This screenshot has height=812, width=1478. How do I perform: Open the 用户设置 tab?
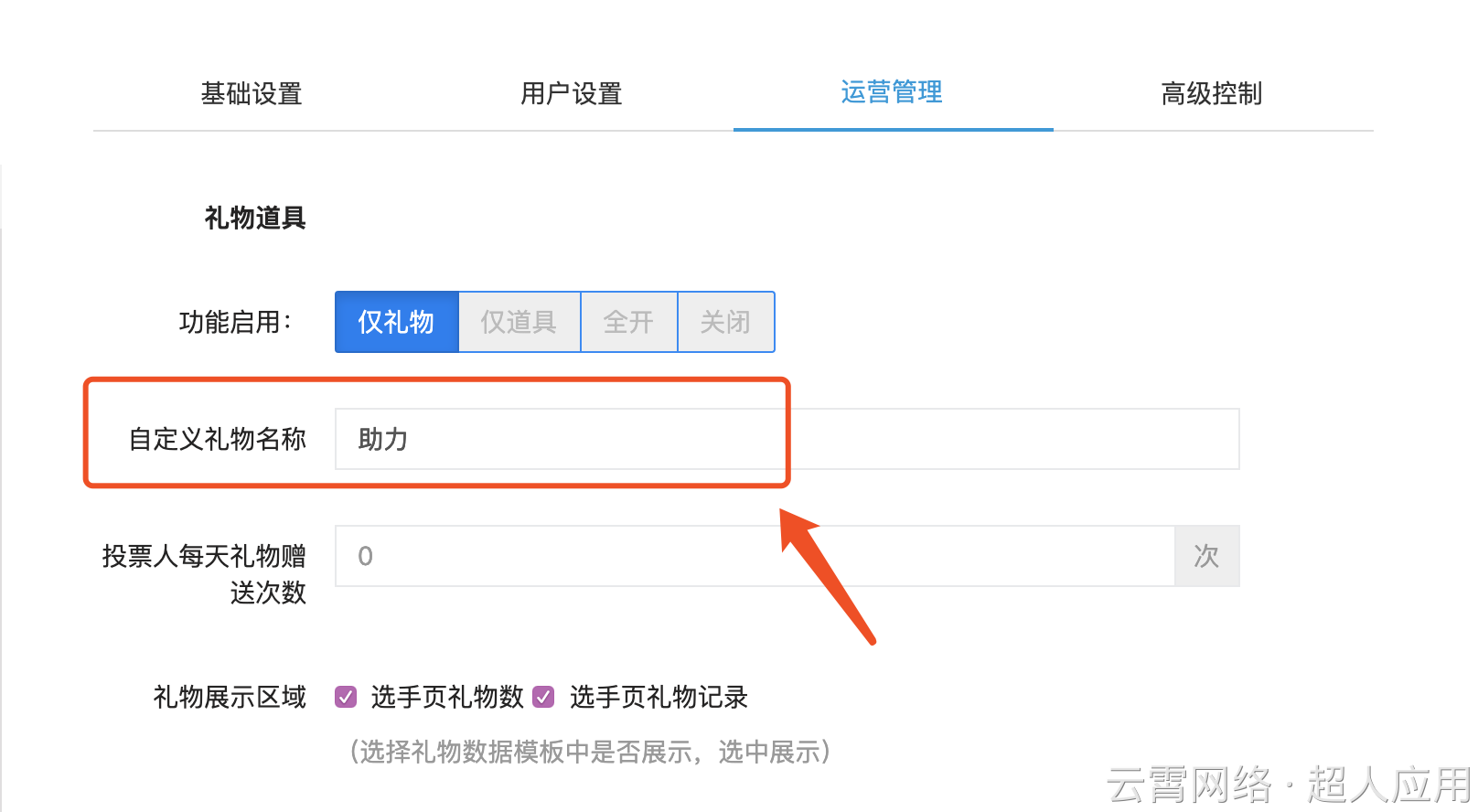pyautogui.click(x=572, y=93)
